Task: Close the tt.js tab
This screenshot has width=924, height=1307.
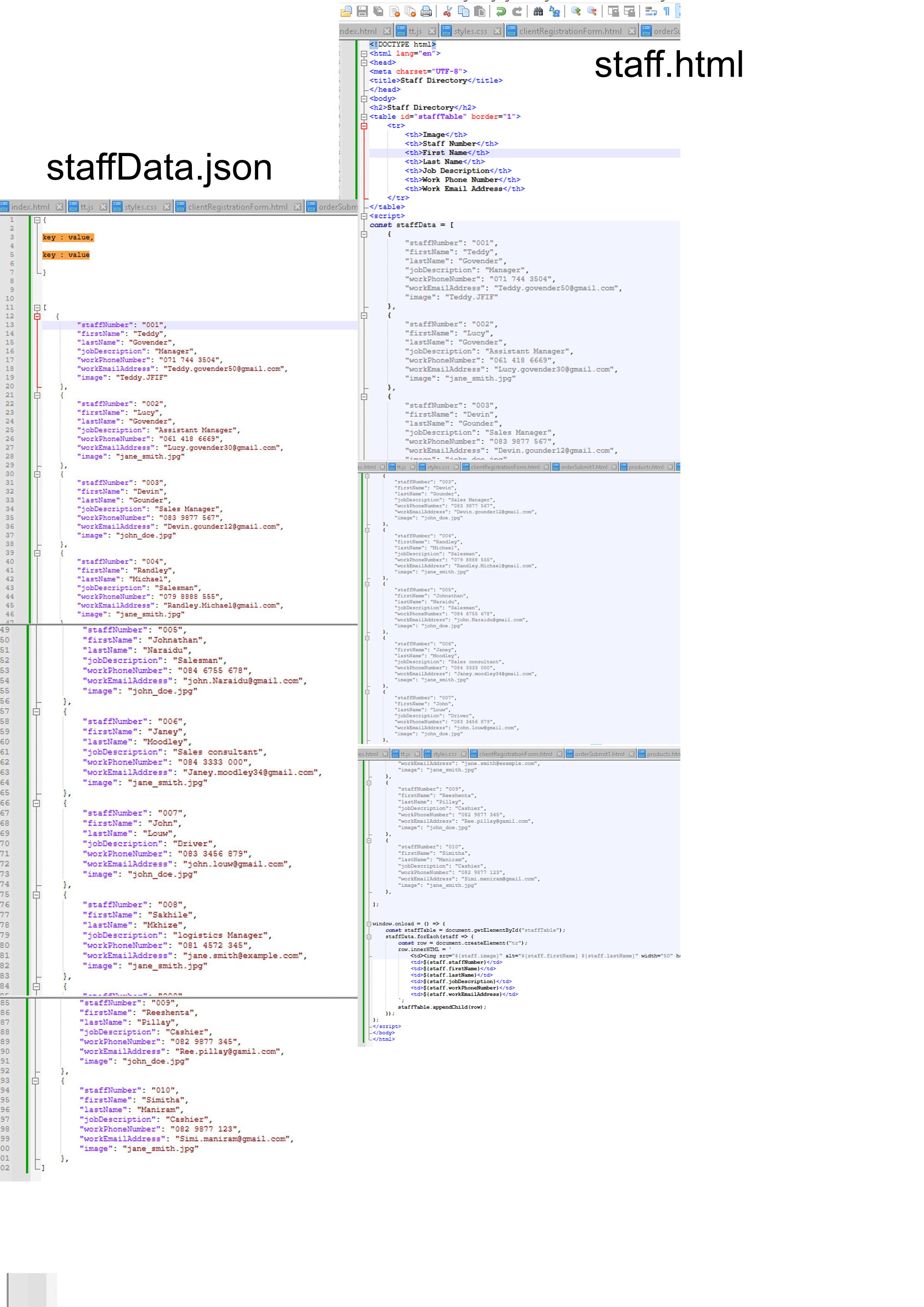Action: pos(431,31)
